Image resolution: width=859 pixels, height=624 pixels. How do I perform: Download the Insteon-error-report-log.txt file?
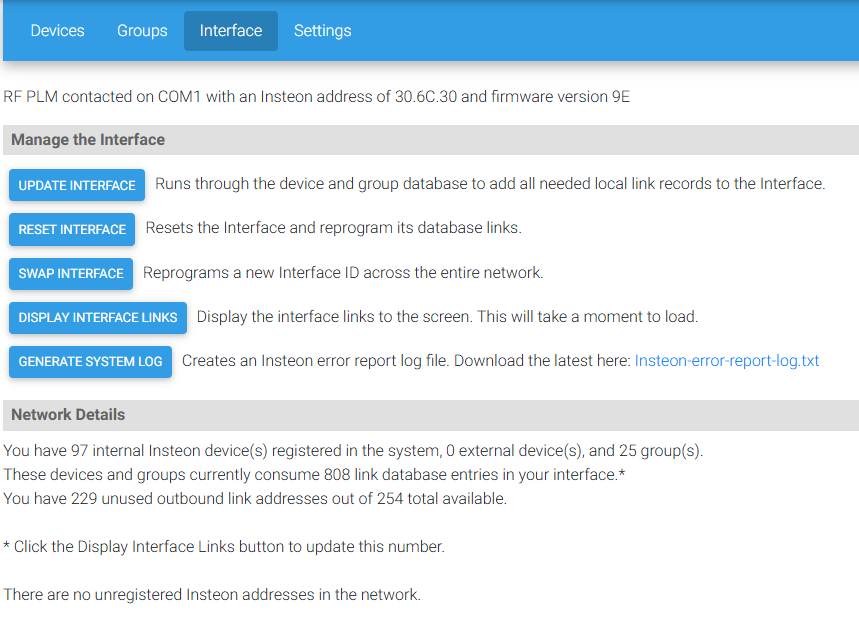[726, 361]
